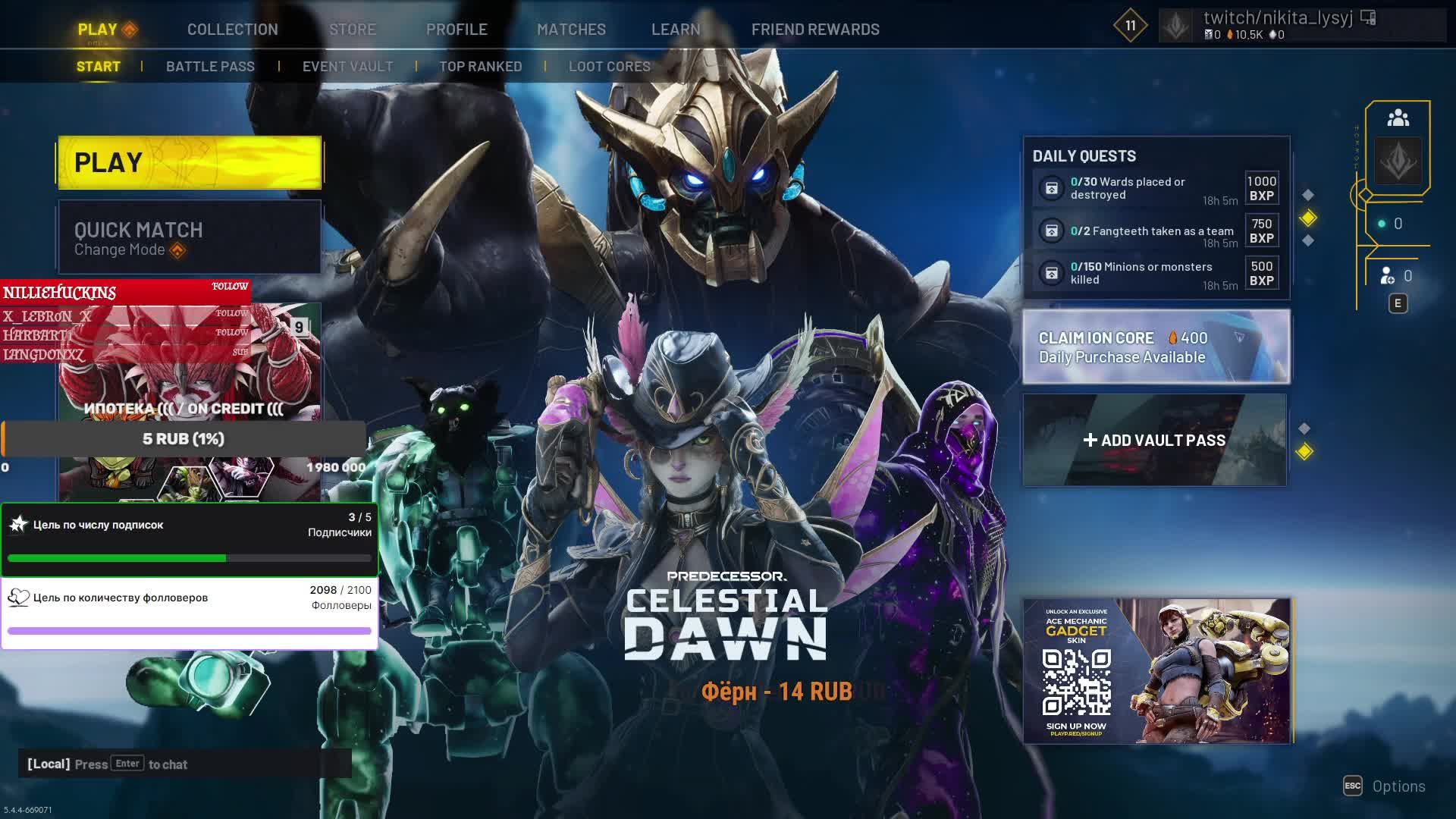Open the LEARN tab
This screenshot has width=1456, height=819.
[676, 30]
